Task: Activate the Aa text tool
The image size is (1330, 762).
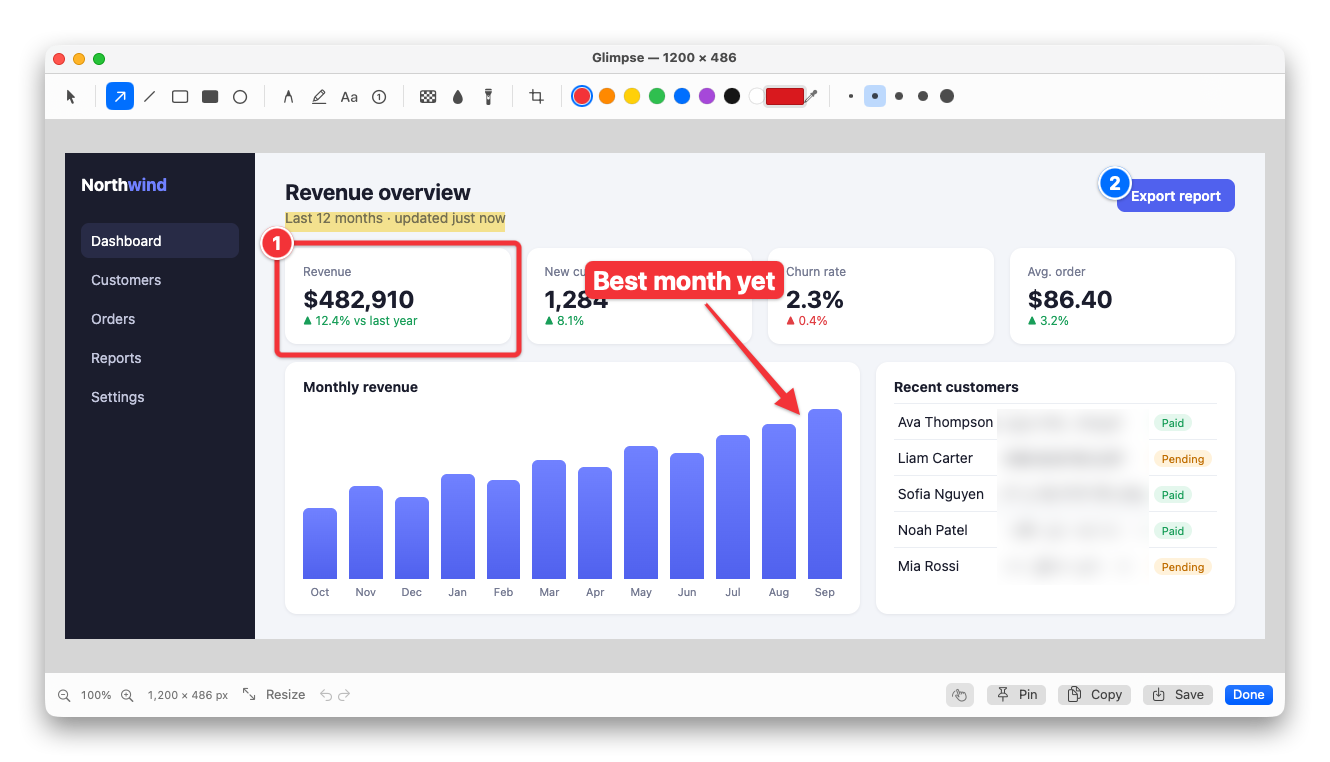Action: [x=349, y=97]
